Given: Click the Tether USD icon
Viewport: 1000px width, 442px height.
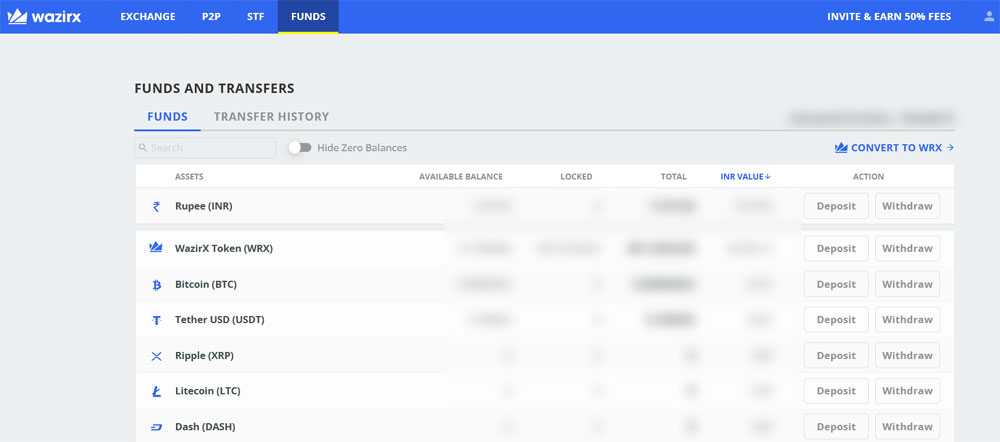Looking at the screenshot, I should [x=156, y=320].
